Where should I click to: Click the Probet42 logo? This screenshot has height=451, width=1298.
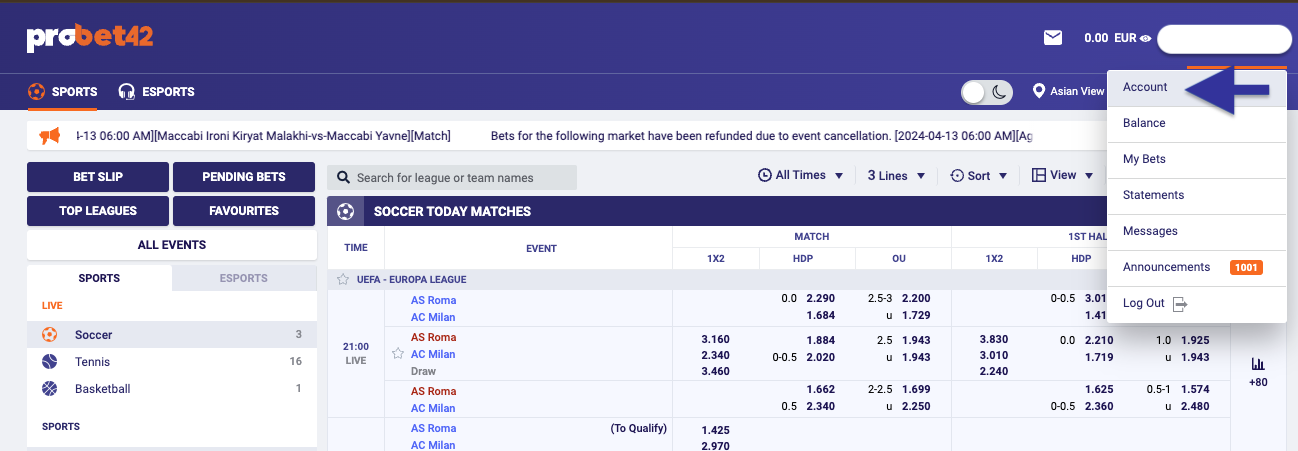[x=90, y=39]
